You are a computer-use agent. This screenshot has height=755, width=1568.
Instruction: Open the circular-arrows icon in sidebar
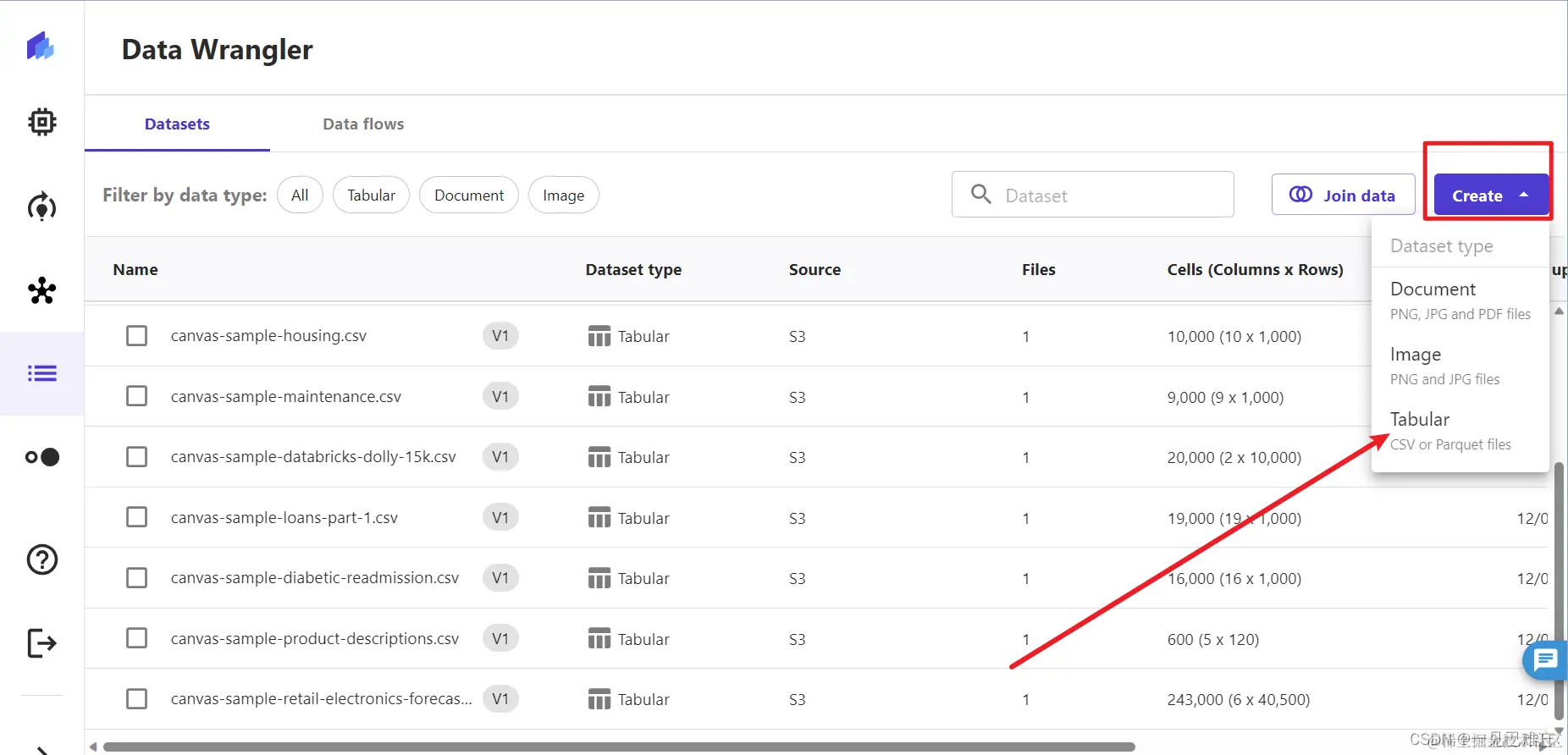point(41,207)
